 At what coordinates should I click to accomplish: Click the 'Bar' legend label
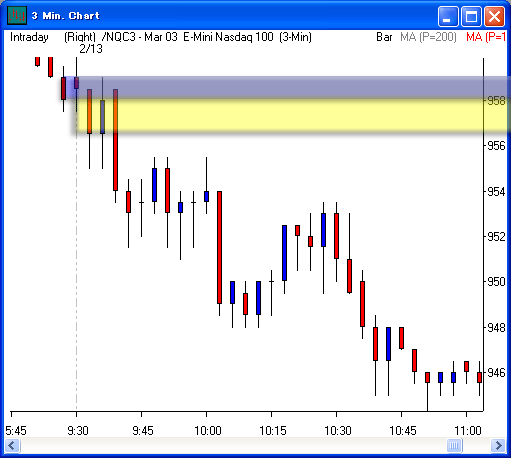point(384,37)
